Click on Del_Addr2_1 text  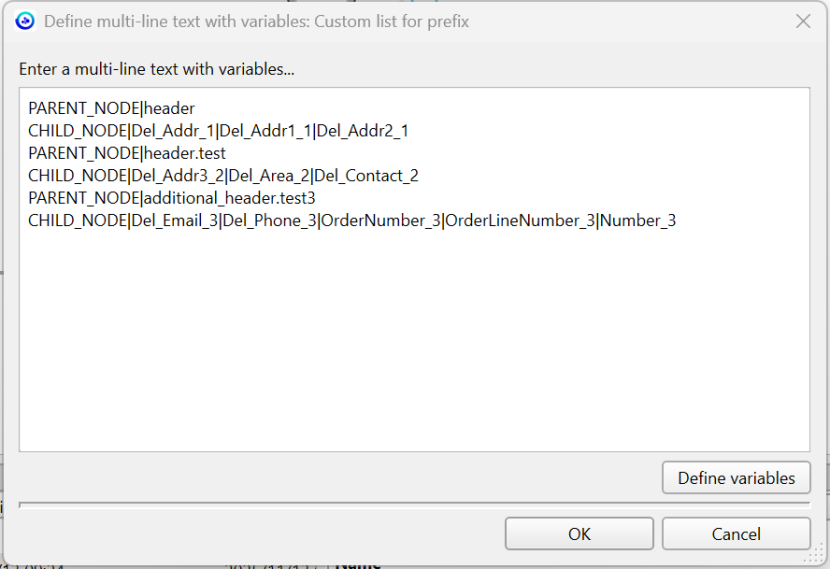point(362,131)
